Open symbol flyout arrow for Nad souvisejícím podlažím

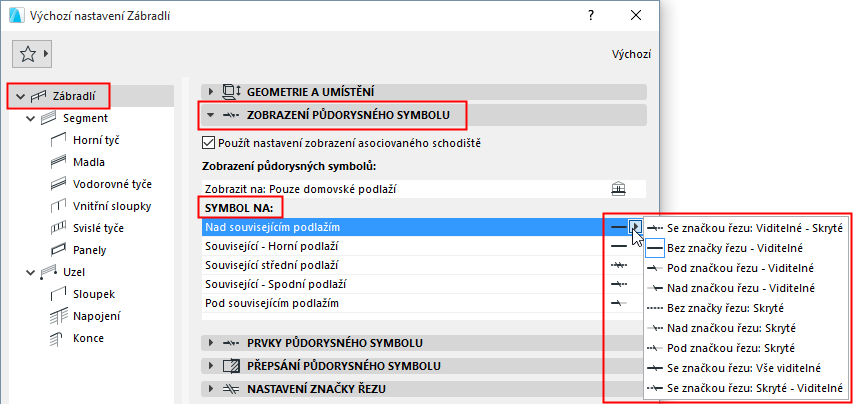tap(635, 227)
